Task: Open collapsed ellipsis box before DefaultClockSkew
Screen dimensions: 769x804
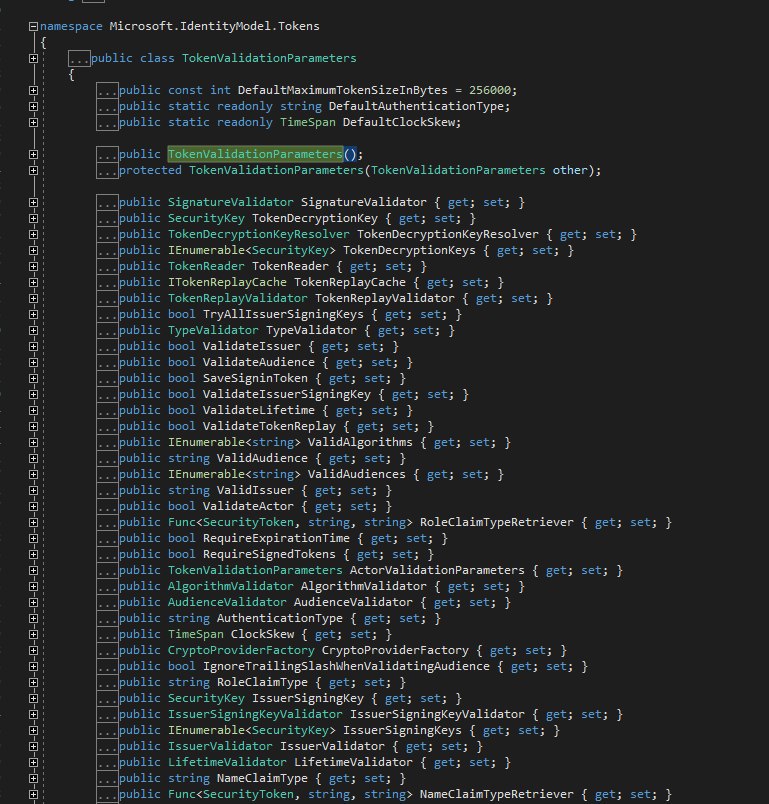Action: (x=107, y=122)
